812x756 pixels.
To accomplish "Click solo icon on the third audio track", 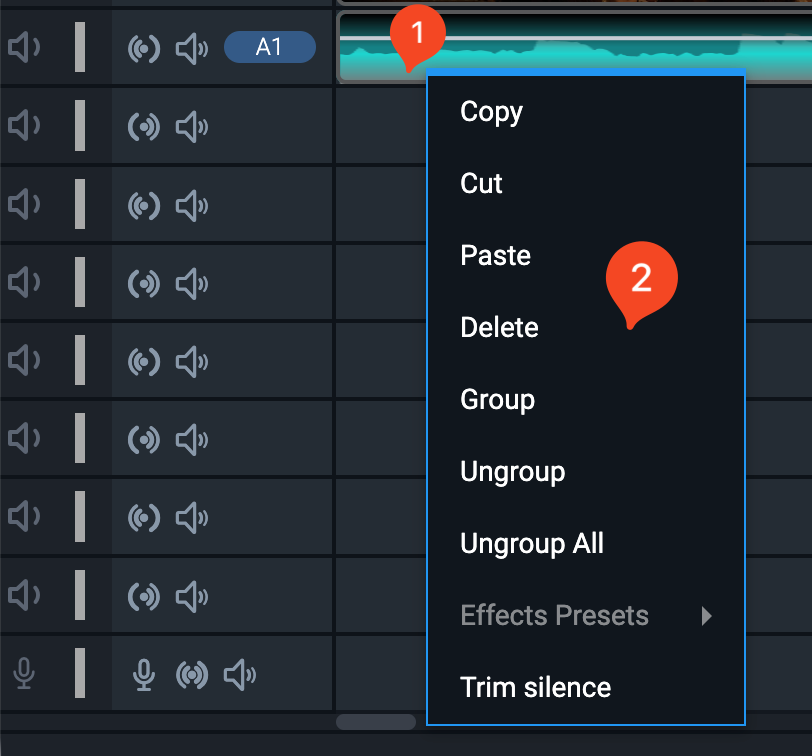I will coord(144,206).
